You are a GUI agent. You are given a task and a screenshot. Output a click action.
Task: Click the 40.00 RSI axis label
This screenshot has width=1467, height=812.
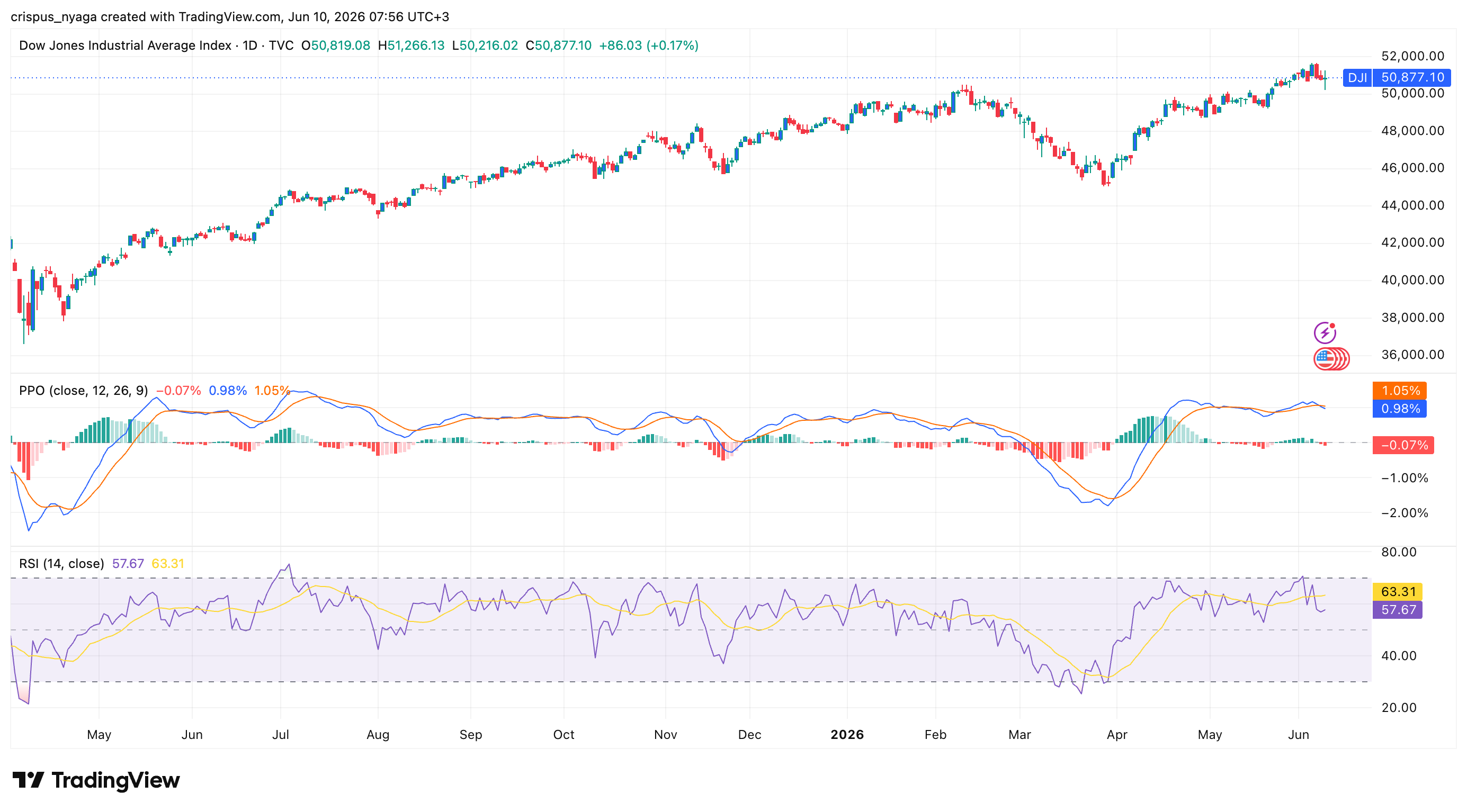1399,655
